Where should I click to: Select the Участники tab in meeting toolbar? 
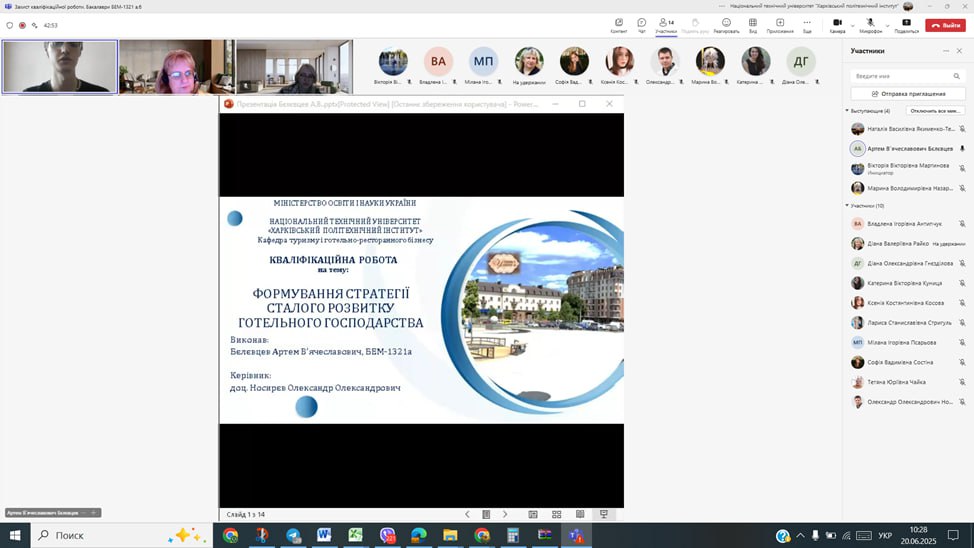coord(666,24)
